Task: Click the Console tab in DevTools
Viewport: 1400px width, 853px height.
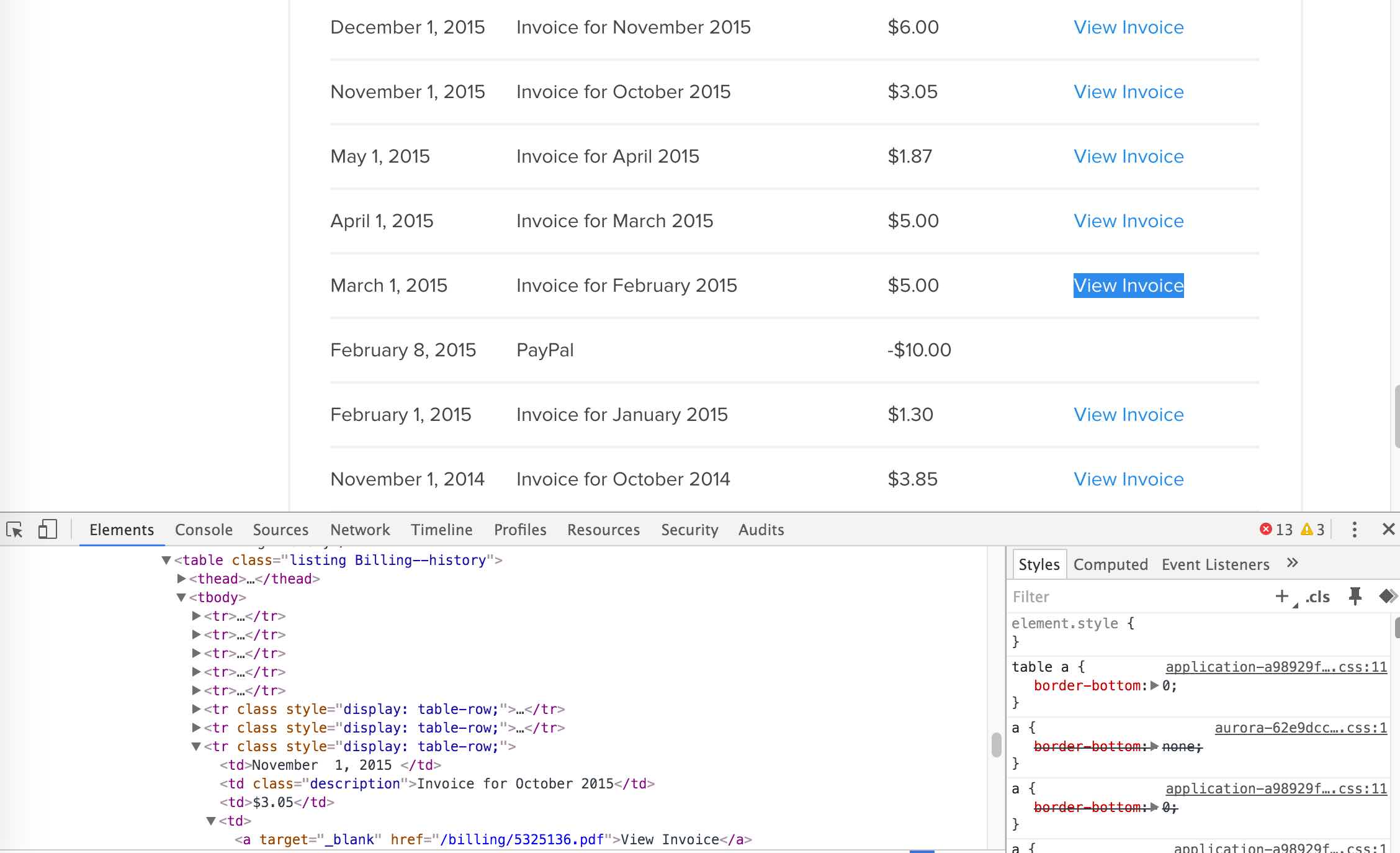Action: pyautogui.click(x=203, y=529)
